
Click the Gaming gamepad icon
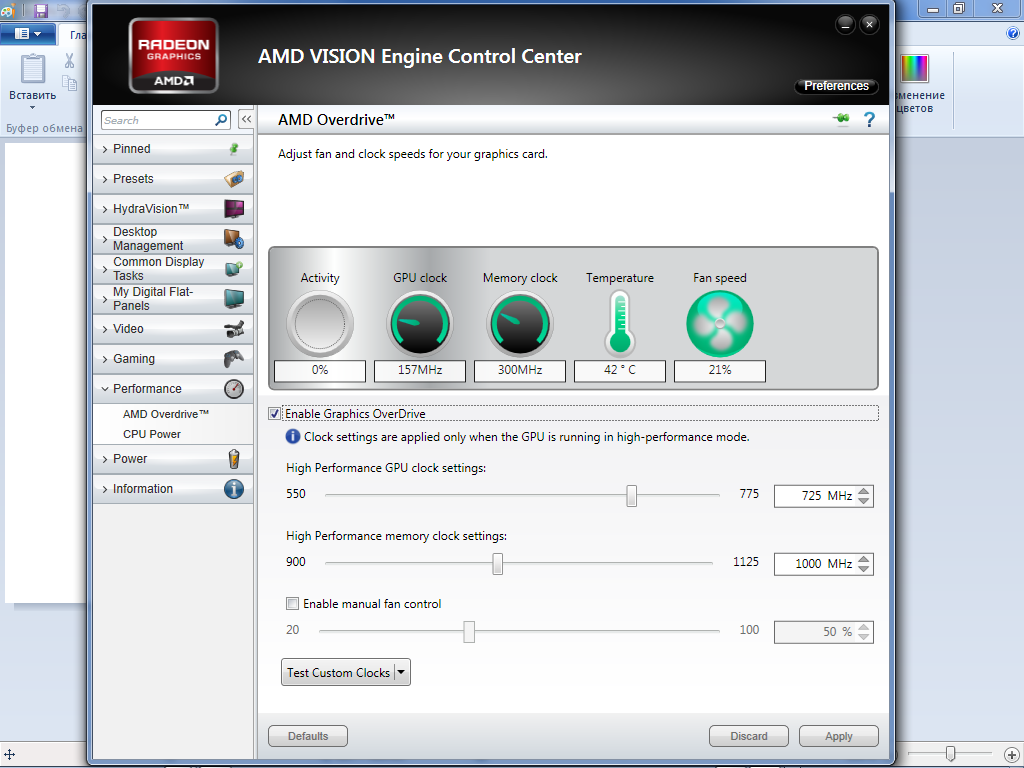point(233,359)
